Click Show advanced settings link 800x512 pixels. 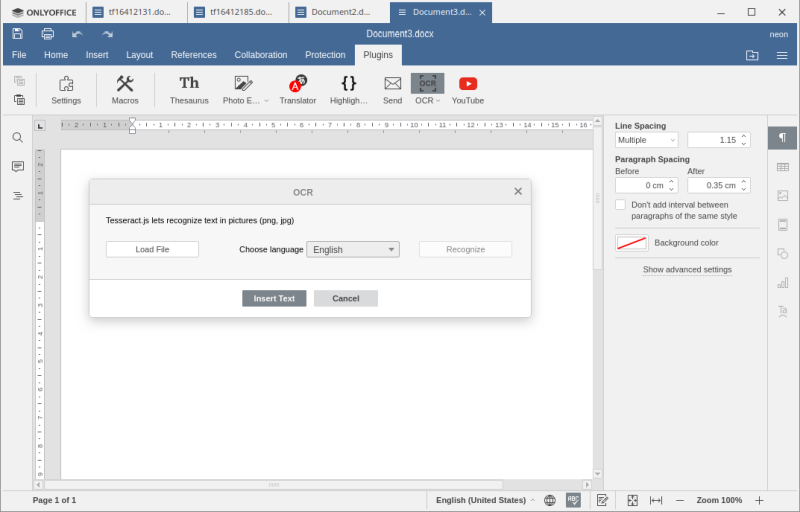click(x=687, y=270)
